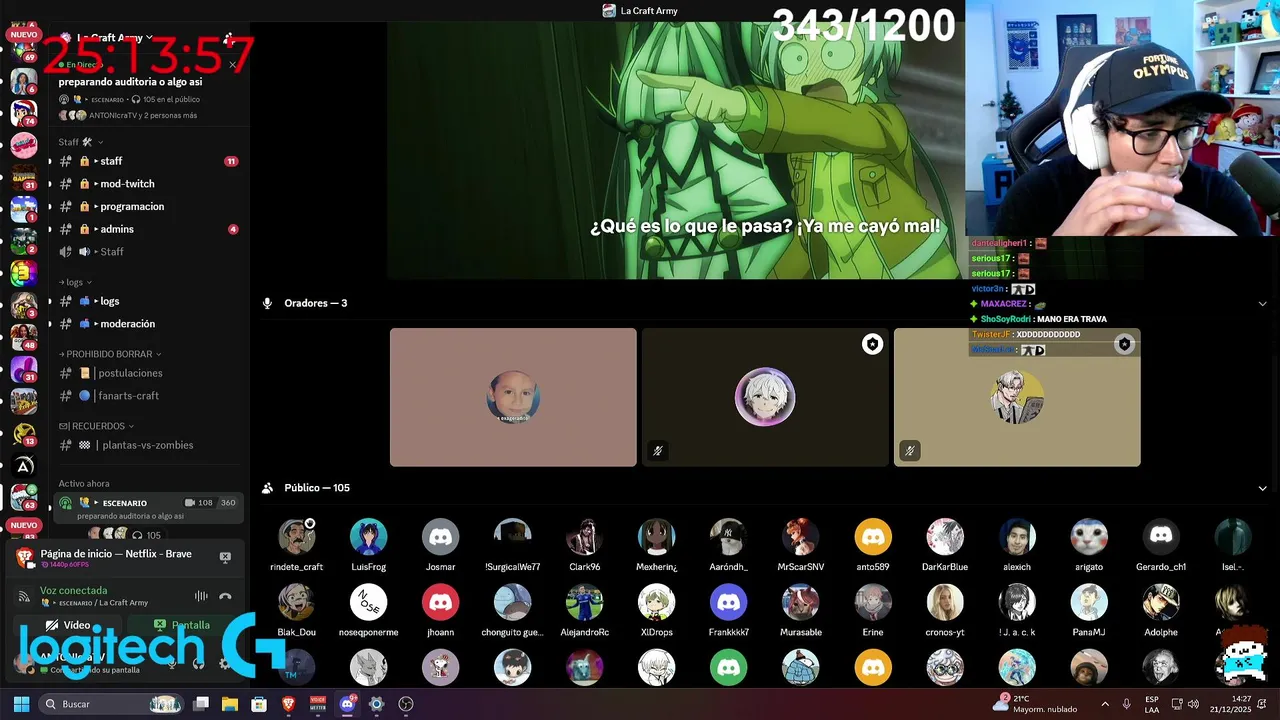
Task: Open MrScarSNV audience avatar
Action: pos(800,537)
